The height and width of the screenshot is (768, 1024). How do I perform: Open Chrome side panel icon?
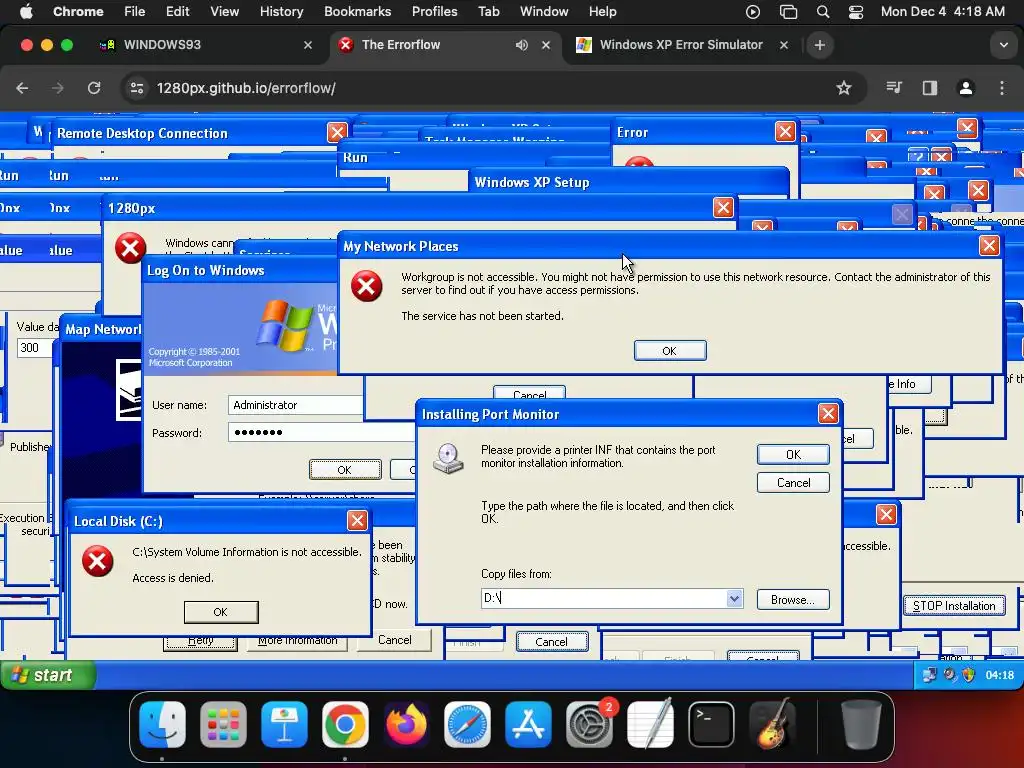tap(930, 88)
